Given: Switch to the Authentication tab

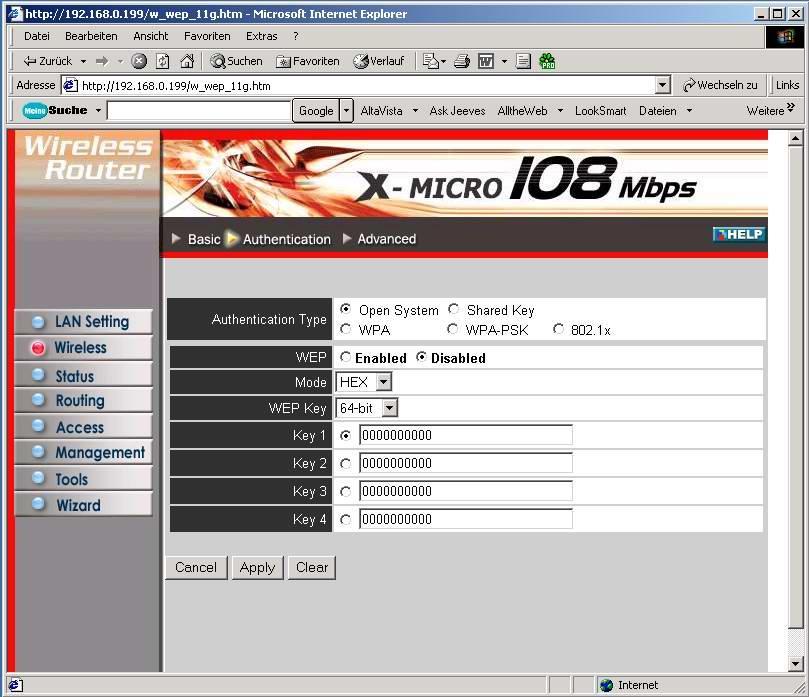Looking at the screenshot, I should pyautogui.click(x=287, y=239).
